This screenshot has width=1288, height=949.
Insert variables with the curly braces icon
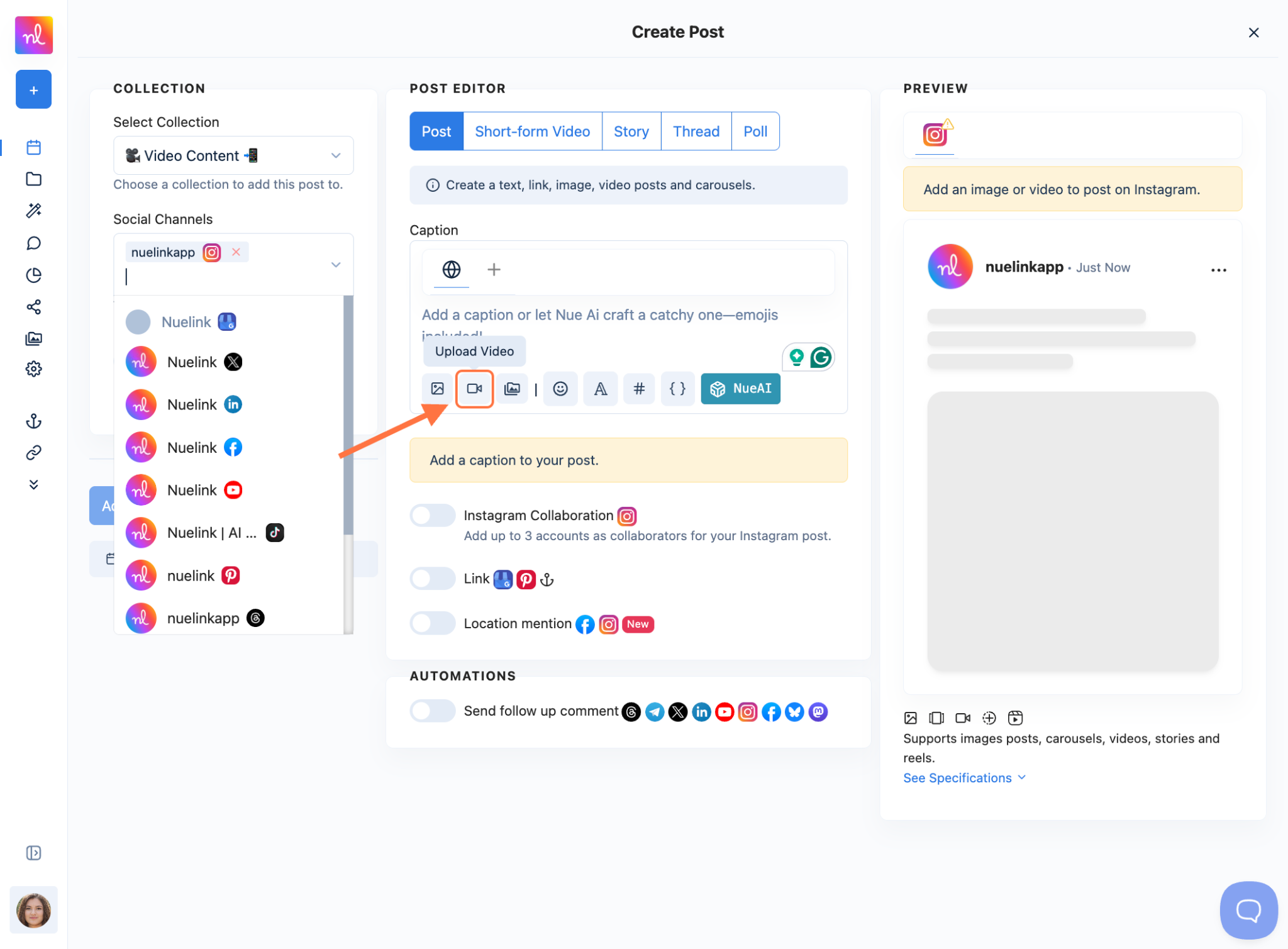pyautogui.click(x=677, y=389)
